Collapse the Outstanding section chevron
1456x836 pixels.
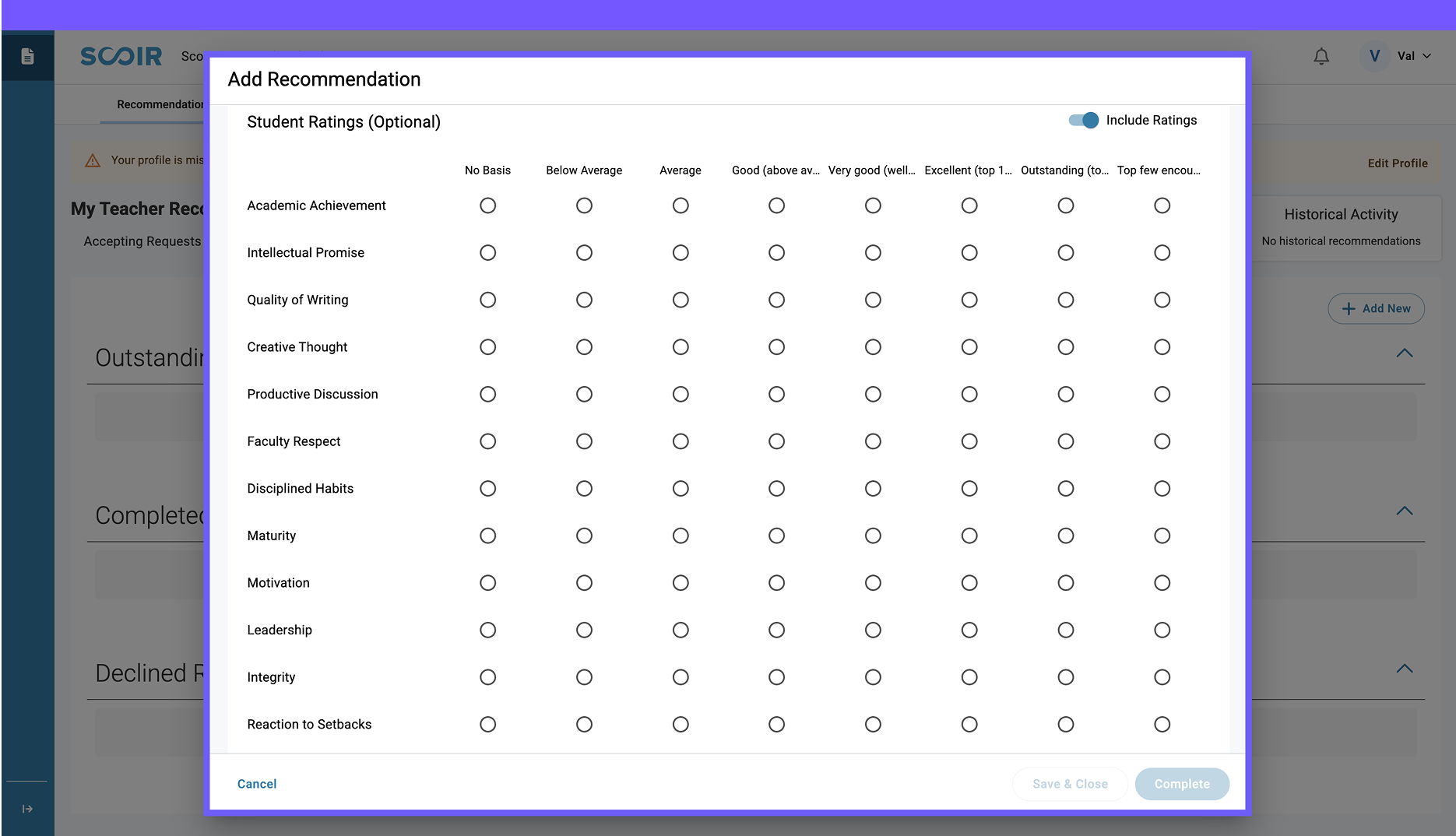coord(1405,353)
